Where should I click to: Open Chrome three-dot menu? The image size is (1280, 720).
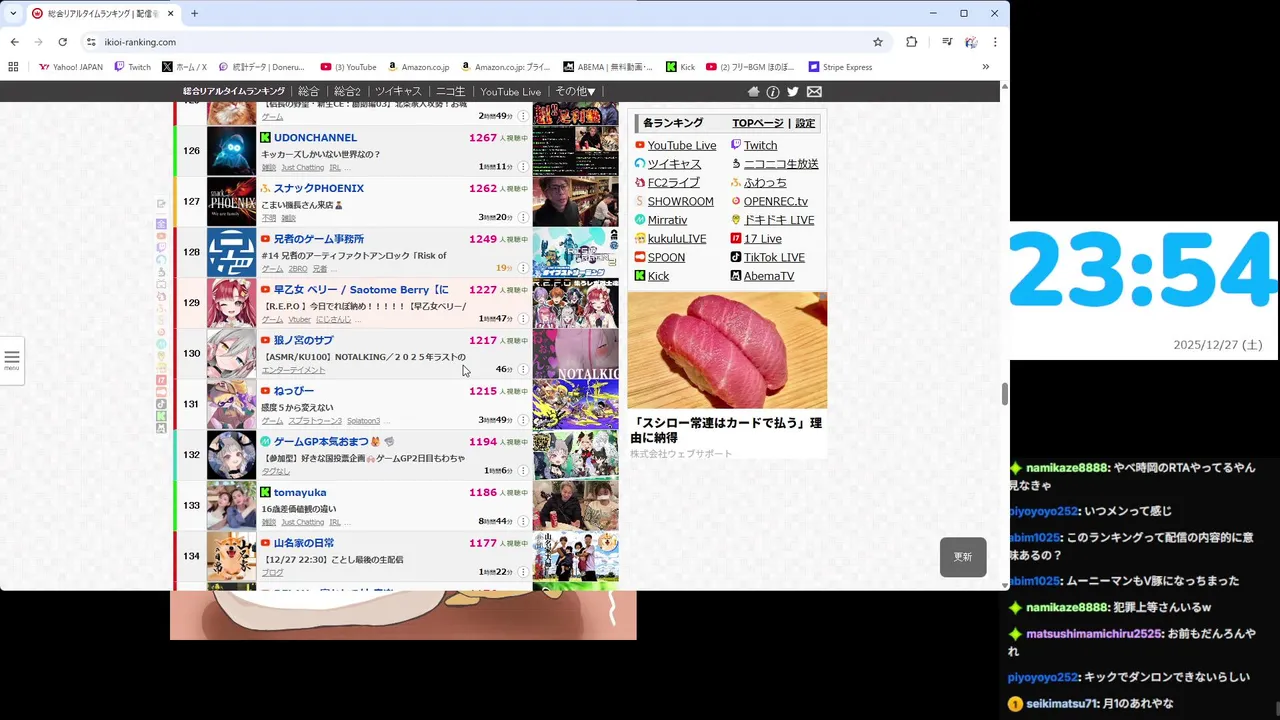pos(995,42)
